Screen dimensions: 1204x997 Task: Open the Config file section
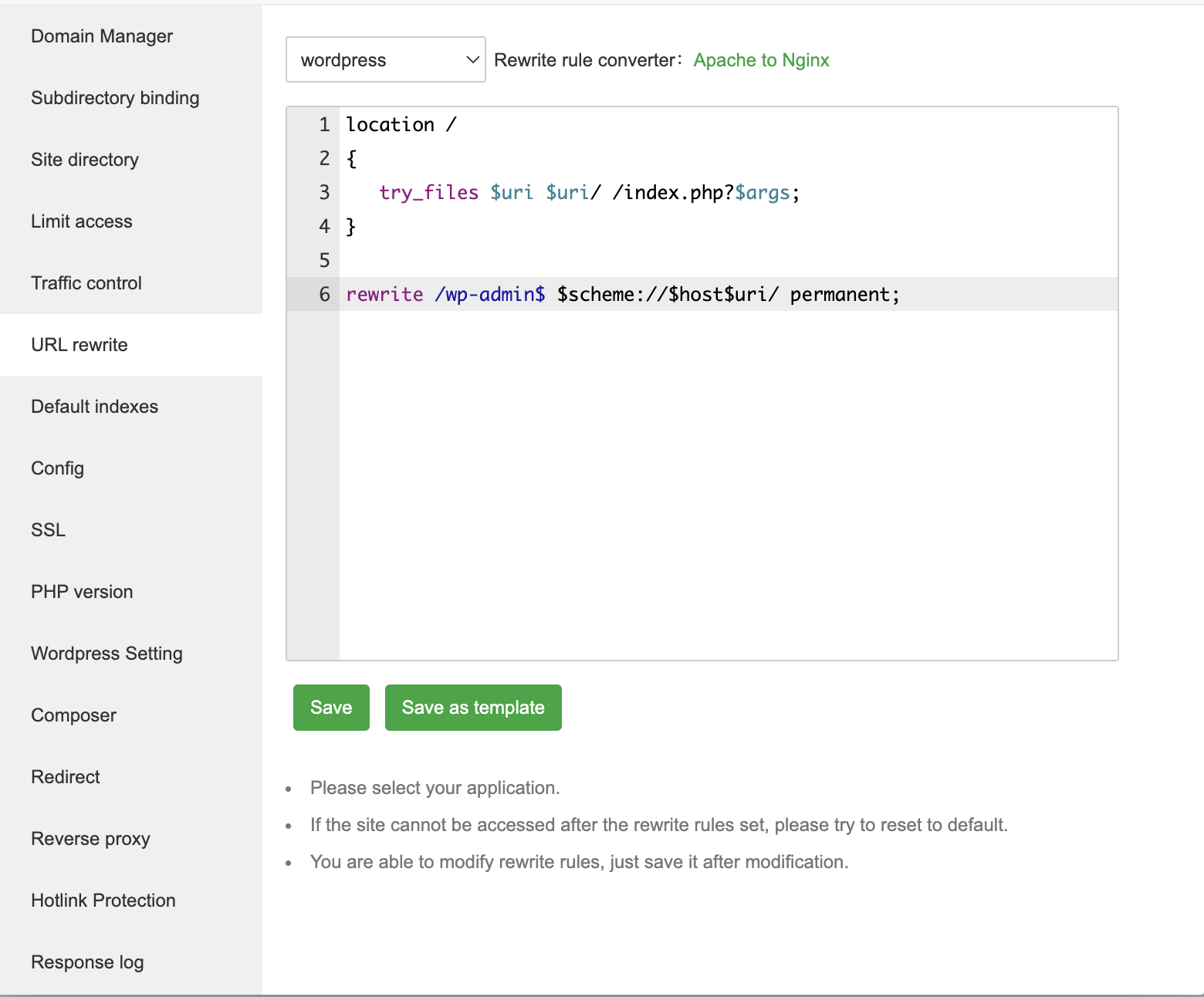(58, 468)
